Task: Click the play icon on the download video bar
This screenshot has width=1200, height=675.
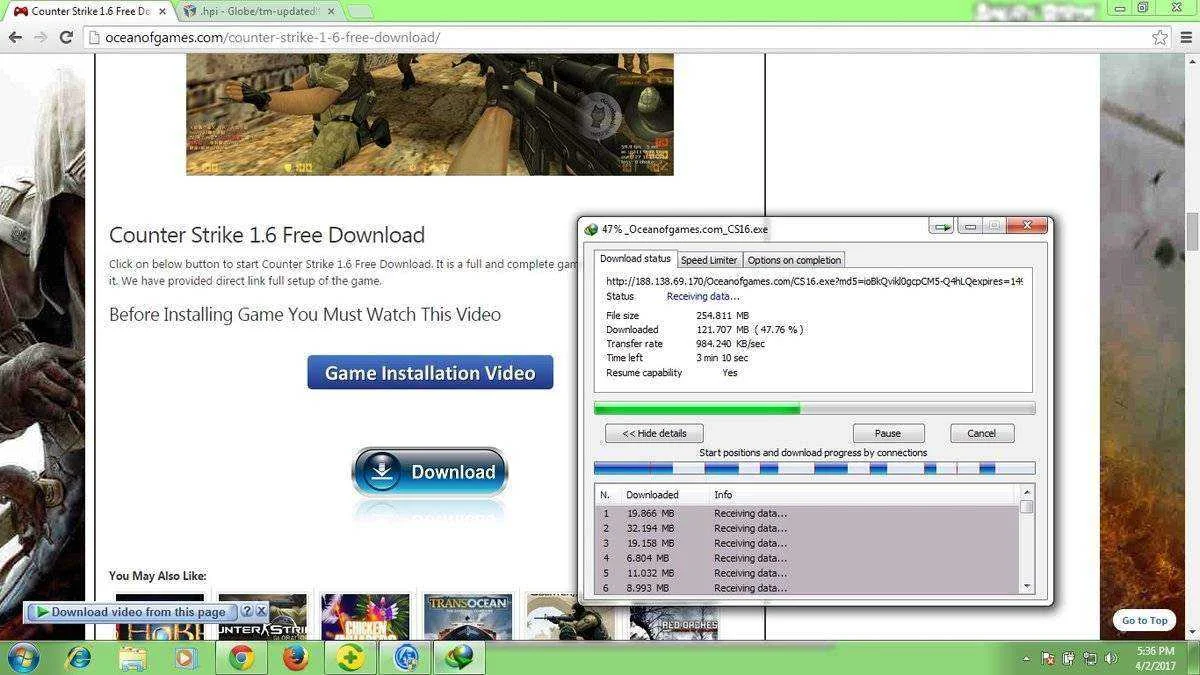Action: click(x=41, y=611)
